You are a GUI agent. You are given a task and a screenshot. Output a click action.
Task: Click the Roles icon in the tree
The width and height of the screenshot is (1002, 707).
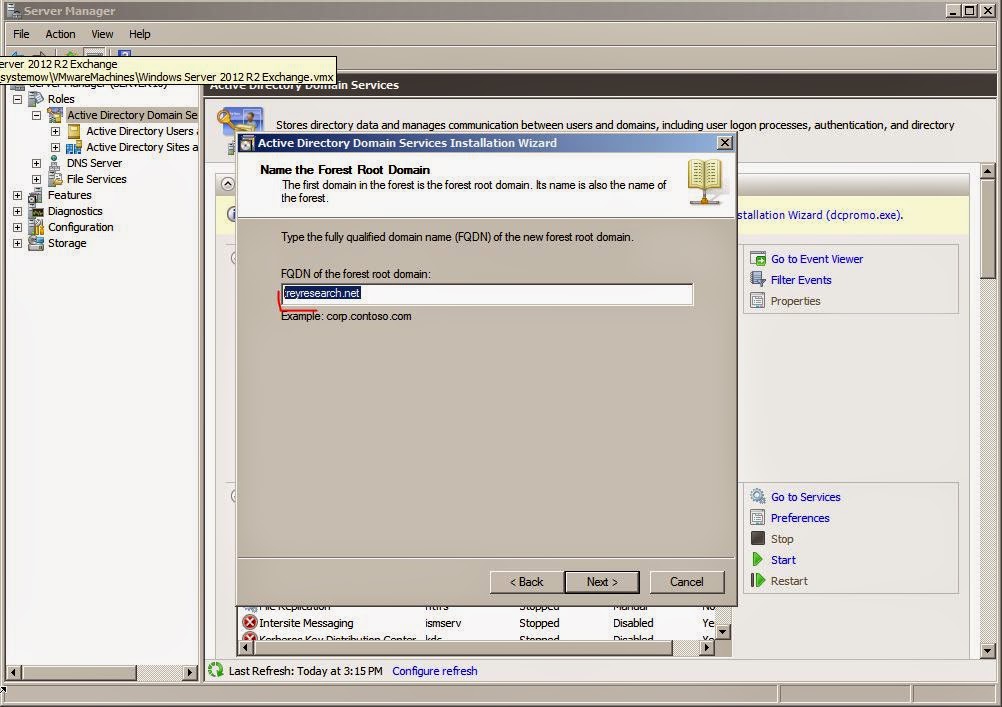click(x=36, y=99)
